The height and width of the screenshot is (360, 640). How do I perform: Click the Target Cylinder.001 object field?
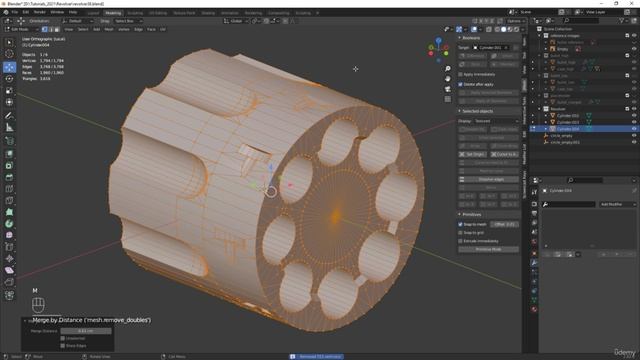tap(491, 48)
